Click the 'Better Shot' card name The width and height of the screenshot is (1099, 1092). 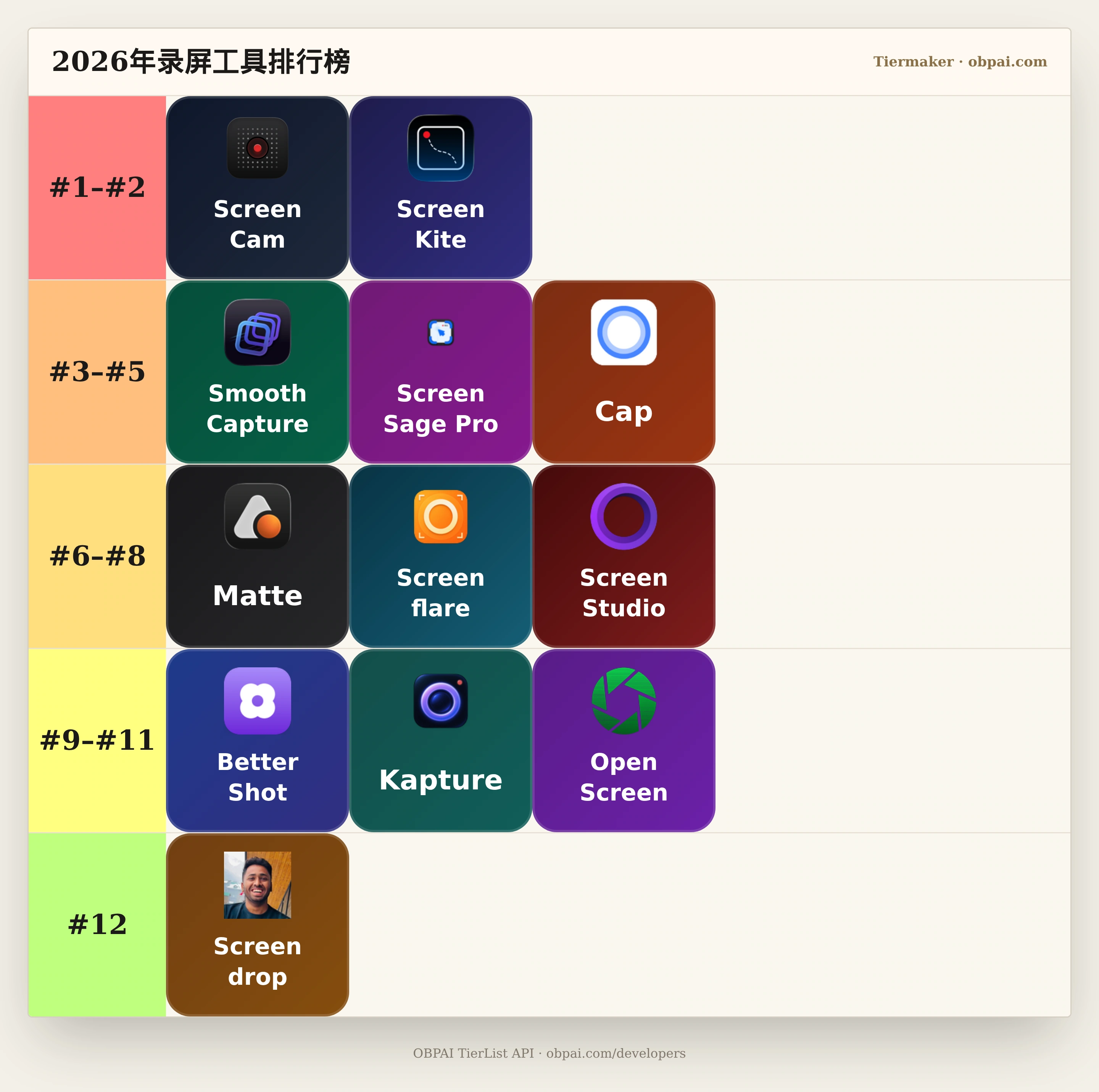257,777
